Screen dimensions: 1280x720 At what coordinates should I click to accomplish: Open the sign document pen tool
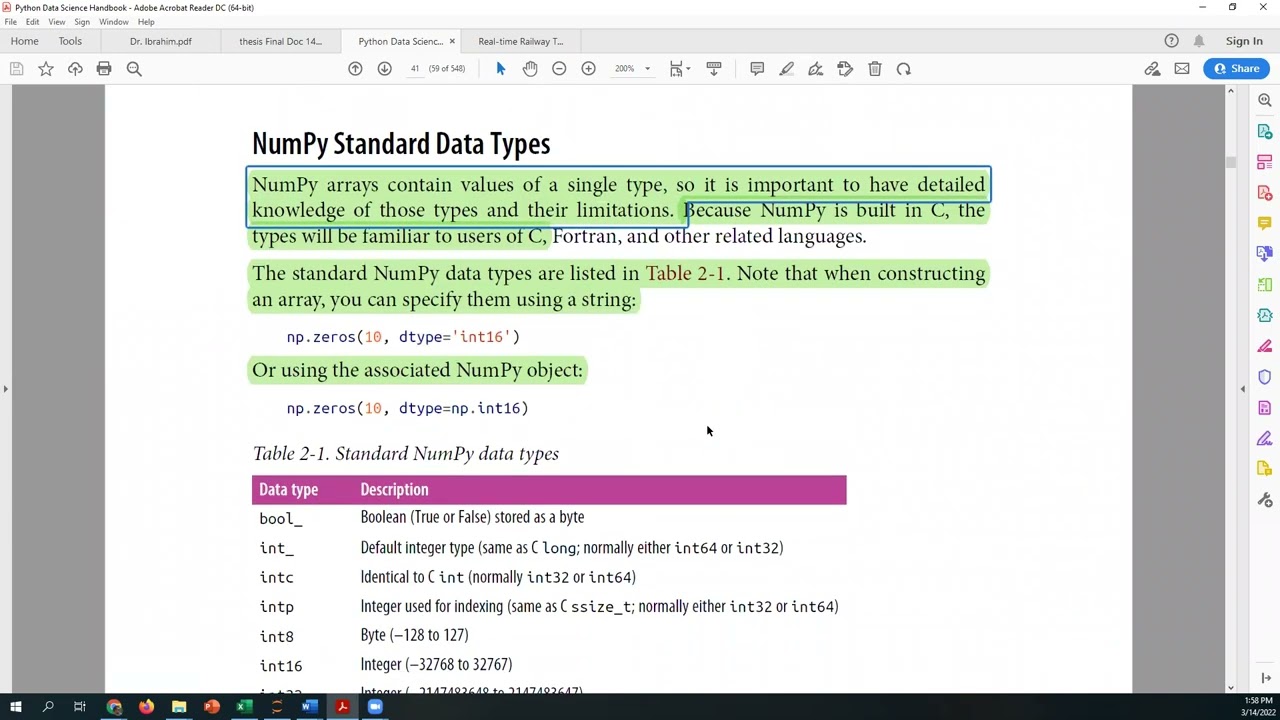point(816,69)
